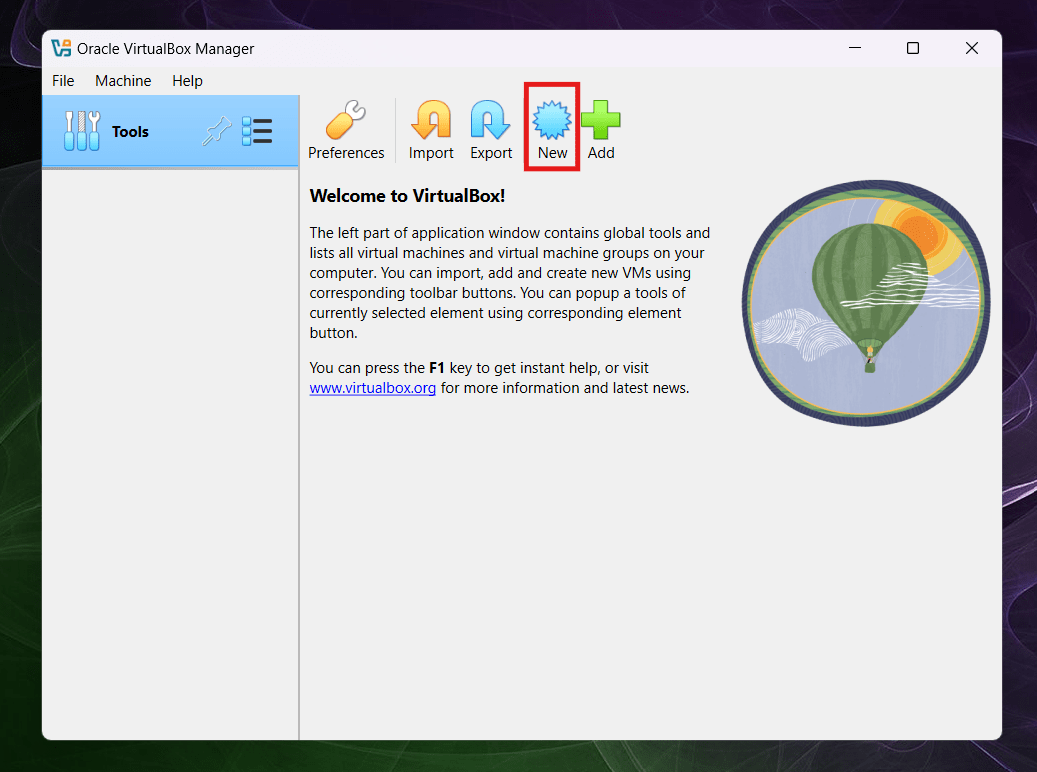This screenshot has height=772, width=1037.
Task: Click the VirtualBox logo in the title bar
Action: click(62, 49)
